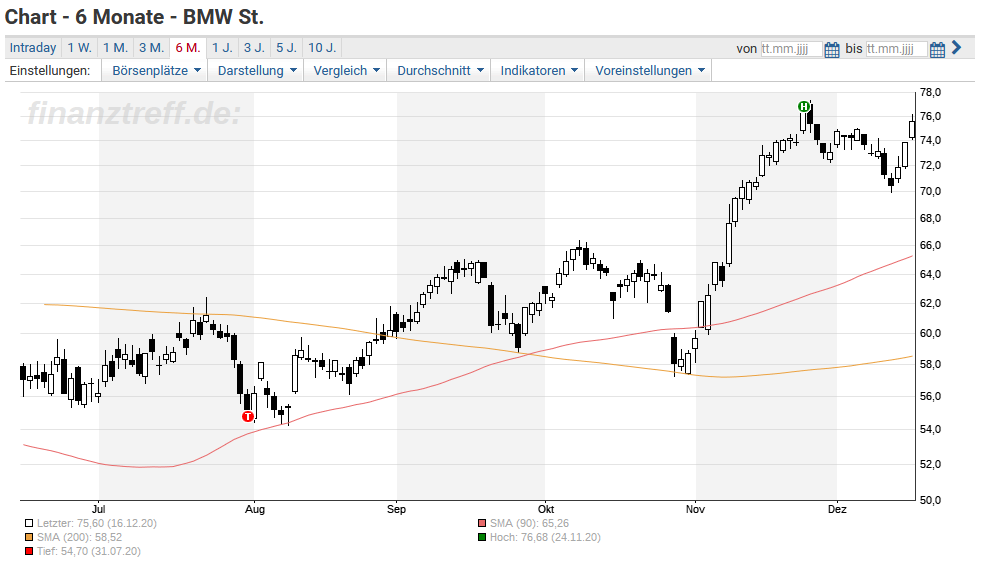The height and width of the screenshot is (566, 984).
Task: Click 'Hoch: 76,68 (24.11.20)' legend text
Action: tap(545, 537)
